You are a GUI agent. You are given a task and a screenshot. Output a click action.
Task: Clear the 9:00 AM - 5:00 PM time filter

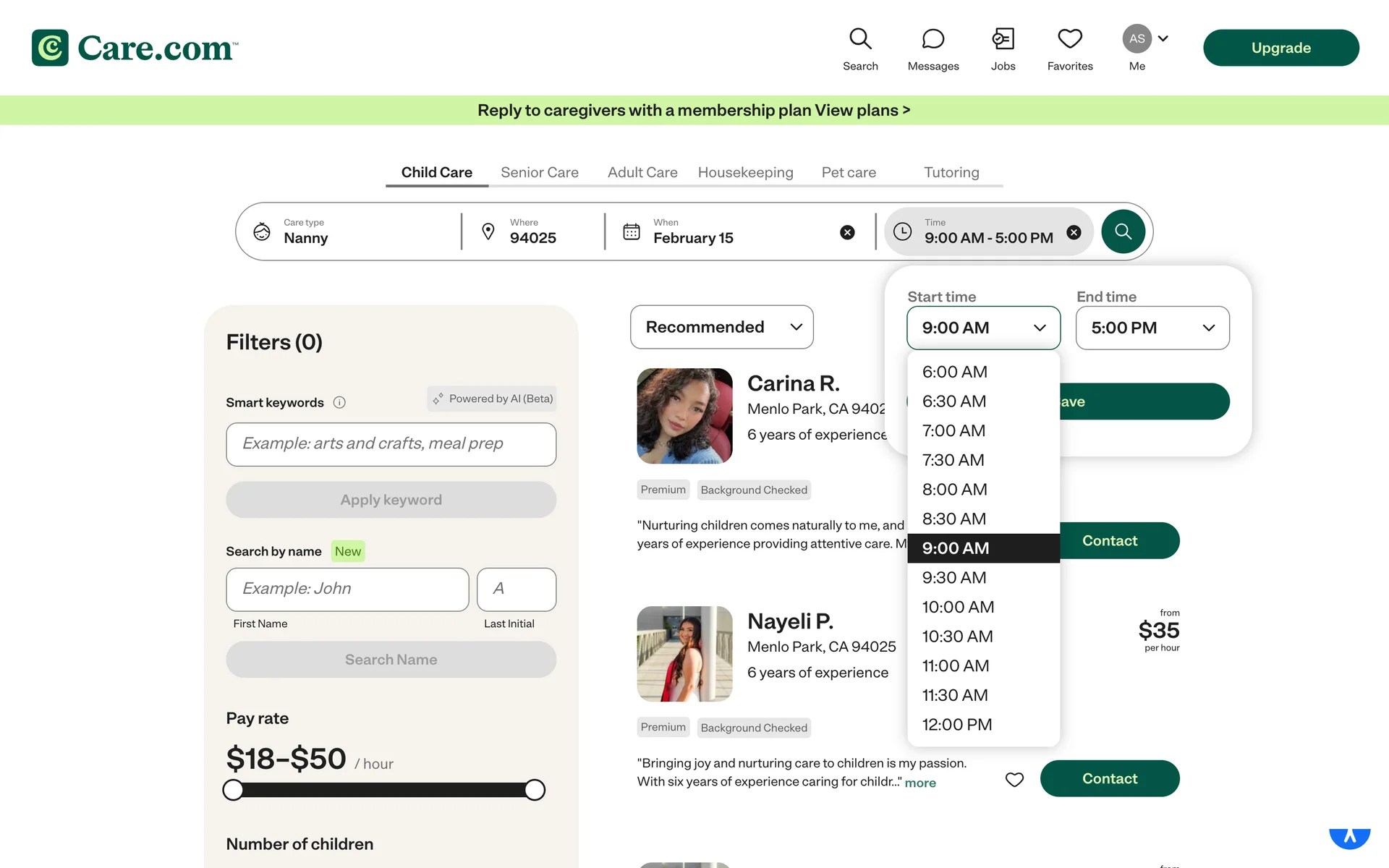(x=1074, y=232)
